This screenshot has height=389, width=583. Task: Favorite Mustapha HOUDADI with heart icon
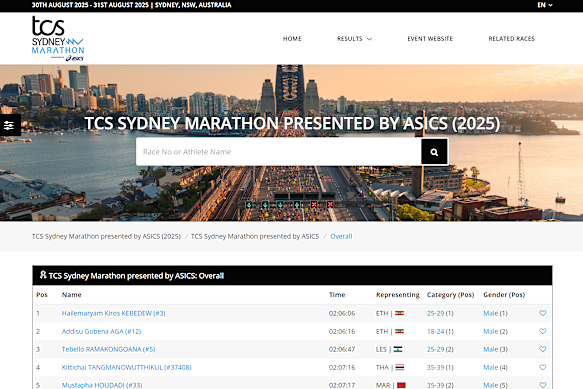point(542,385)
